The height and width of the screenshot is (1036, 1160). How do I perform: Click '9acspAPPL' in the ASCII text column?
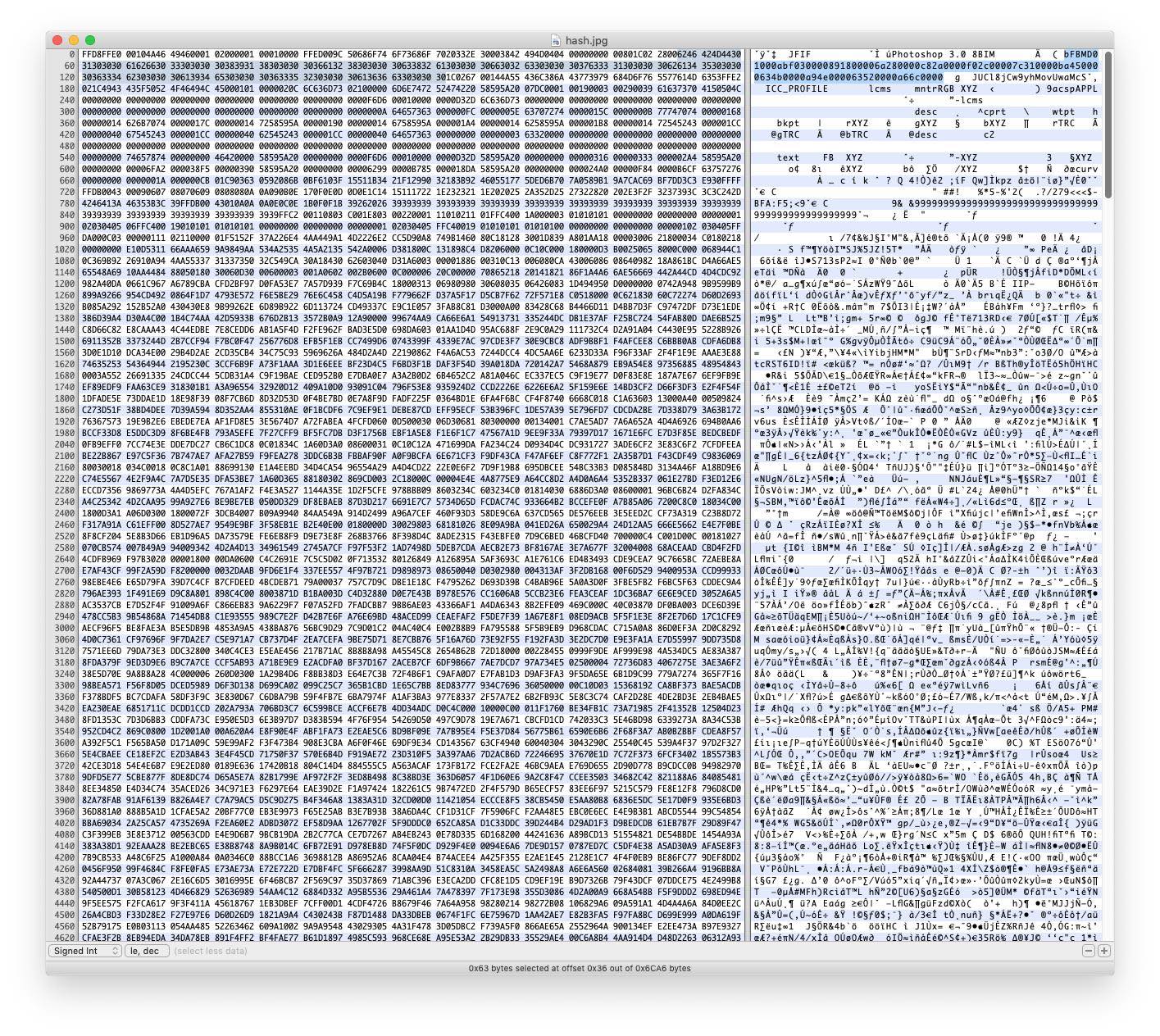pyautogui.click(x=1071, y=89)
